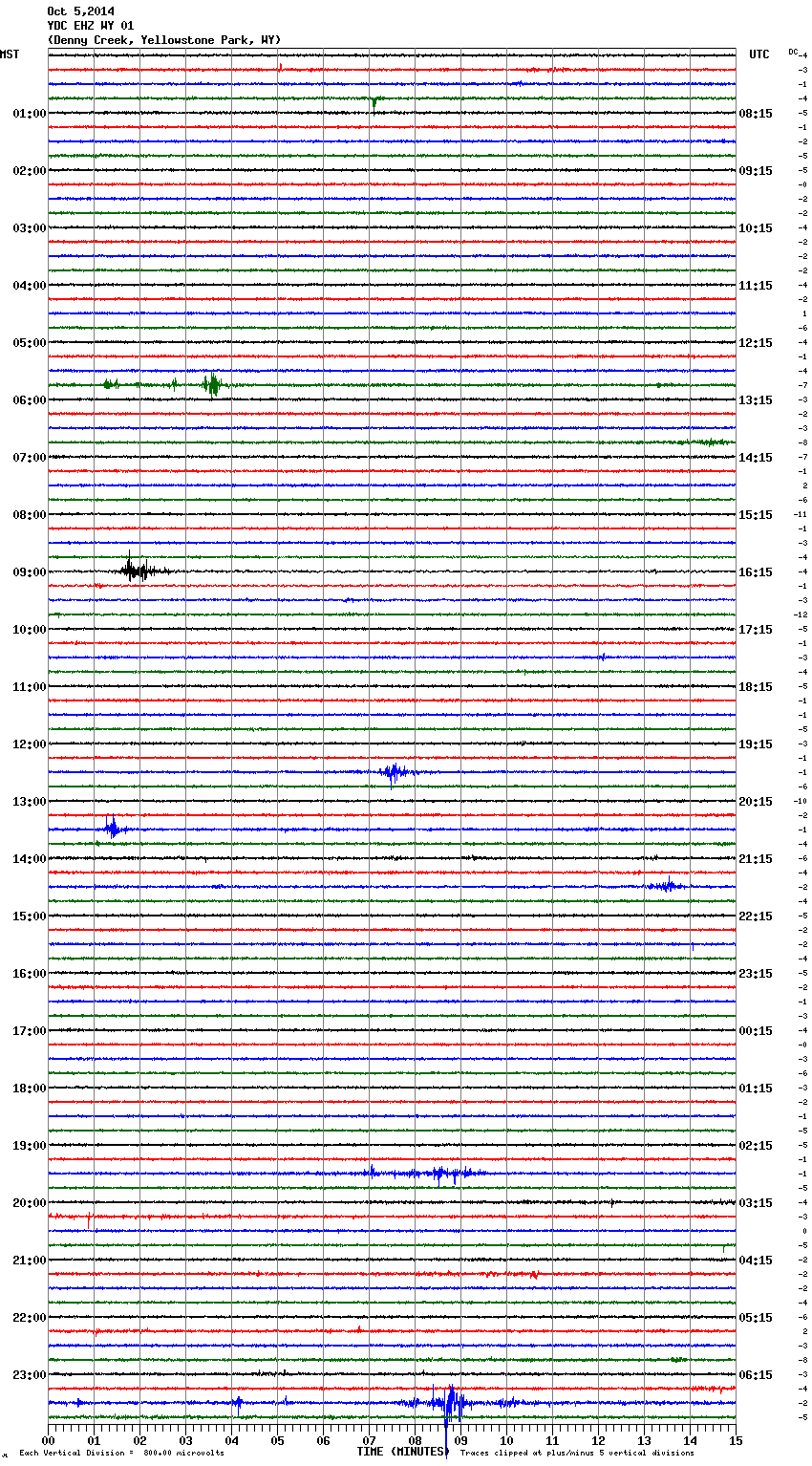Click the 11:15 UTC time label
Viewport: 812px width, 1466px height.
[x=756, y=286]
